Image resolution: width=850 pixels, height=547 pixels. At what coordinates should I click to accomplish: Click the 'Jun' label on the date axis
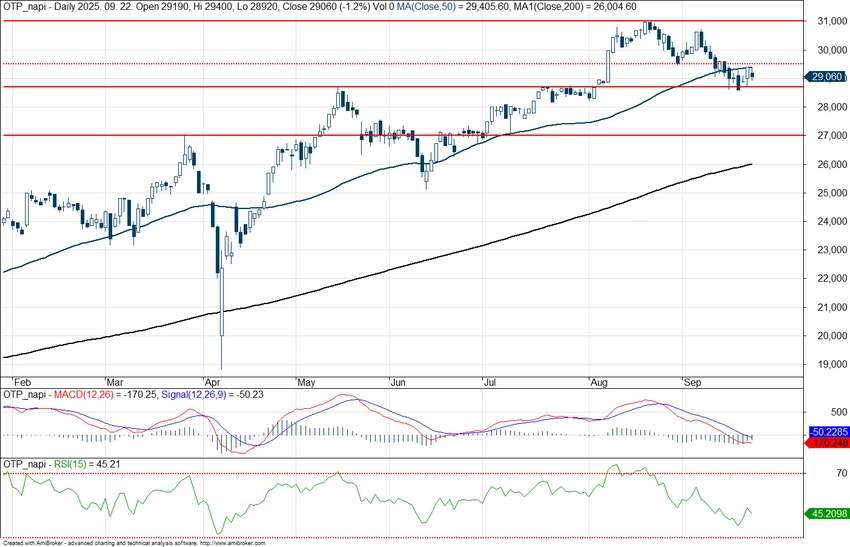(399, 382)
